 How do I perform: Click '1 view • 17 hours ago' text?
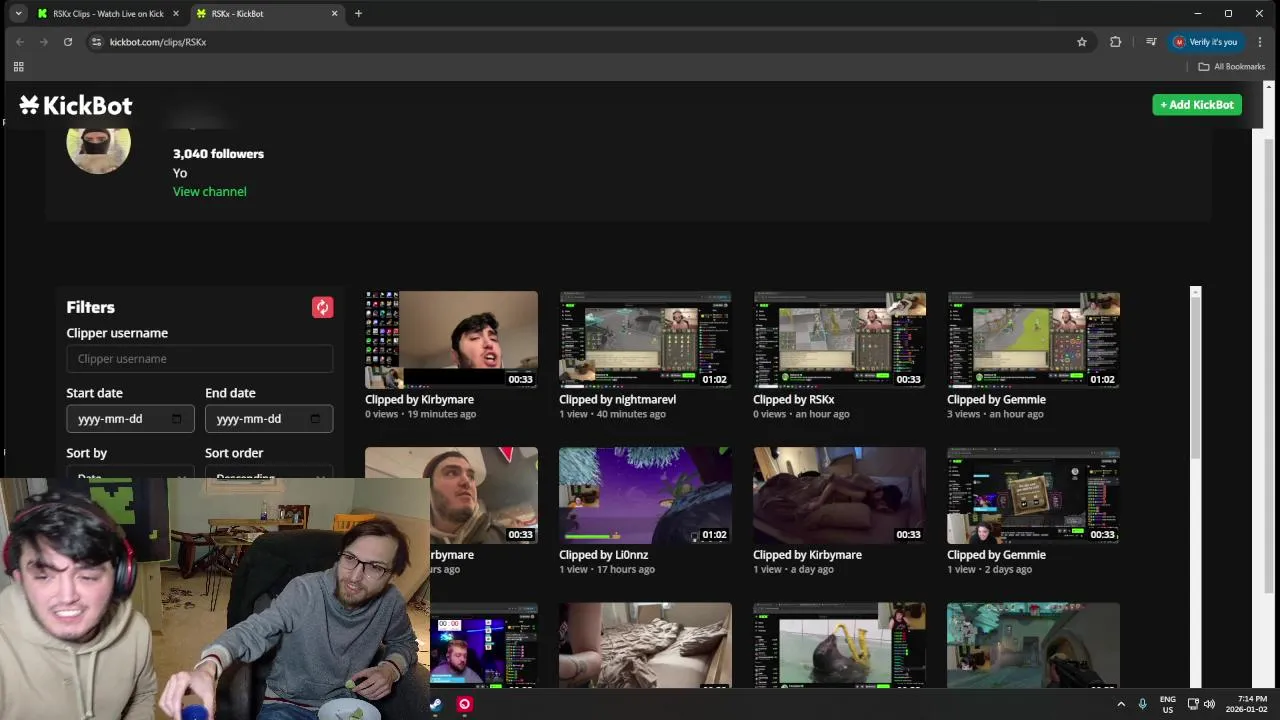pos(606,570)
